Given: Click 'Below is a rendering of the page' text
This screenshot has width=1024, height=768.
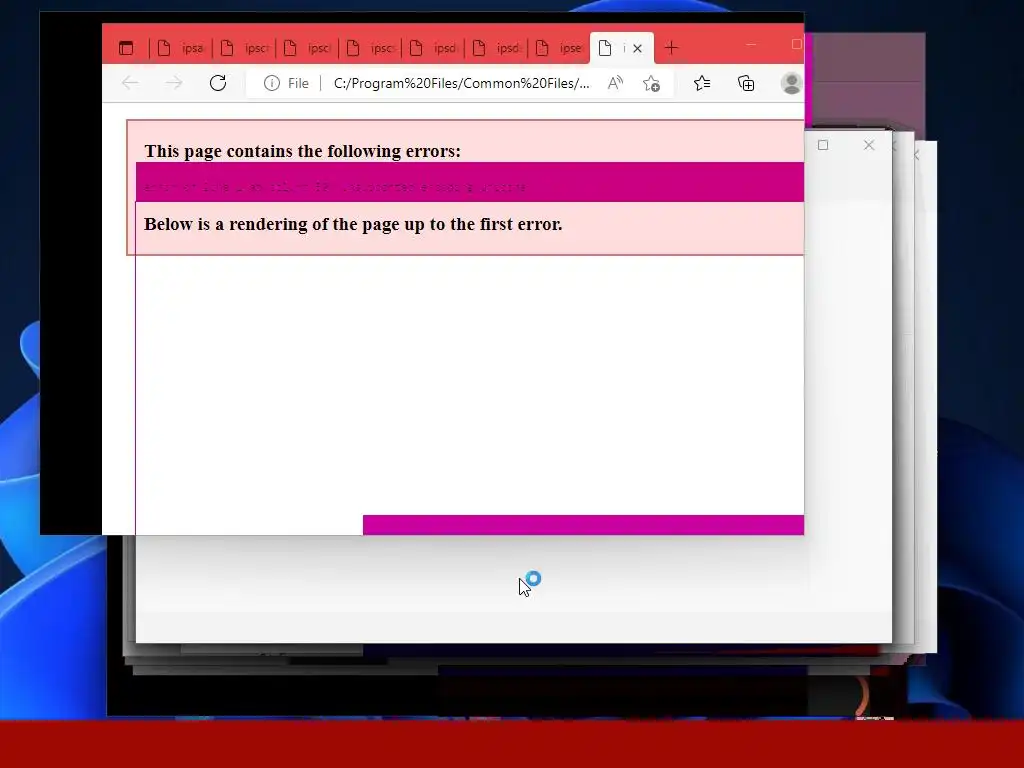Looking at the screenshot, I should (353, 224).
